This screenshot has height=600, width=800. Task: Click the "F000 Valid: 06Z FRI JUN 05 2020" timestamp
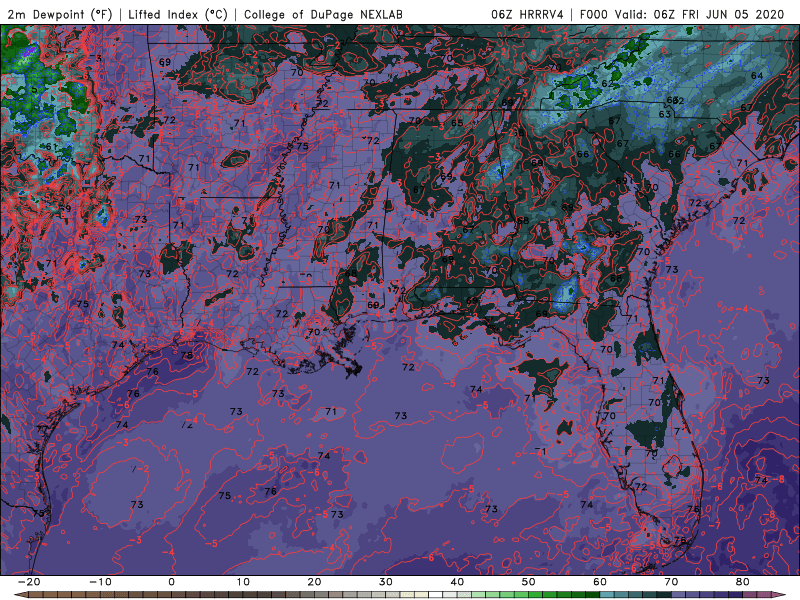(682, 14)
